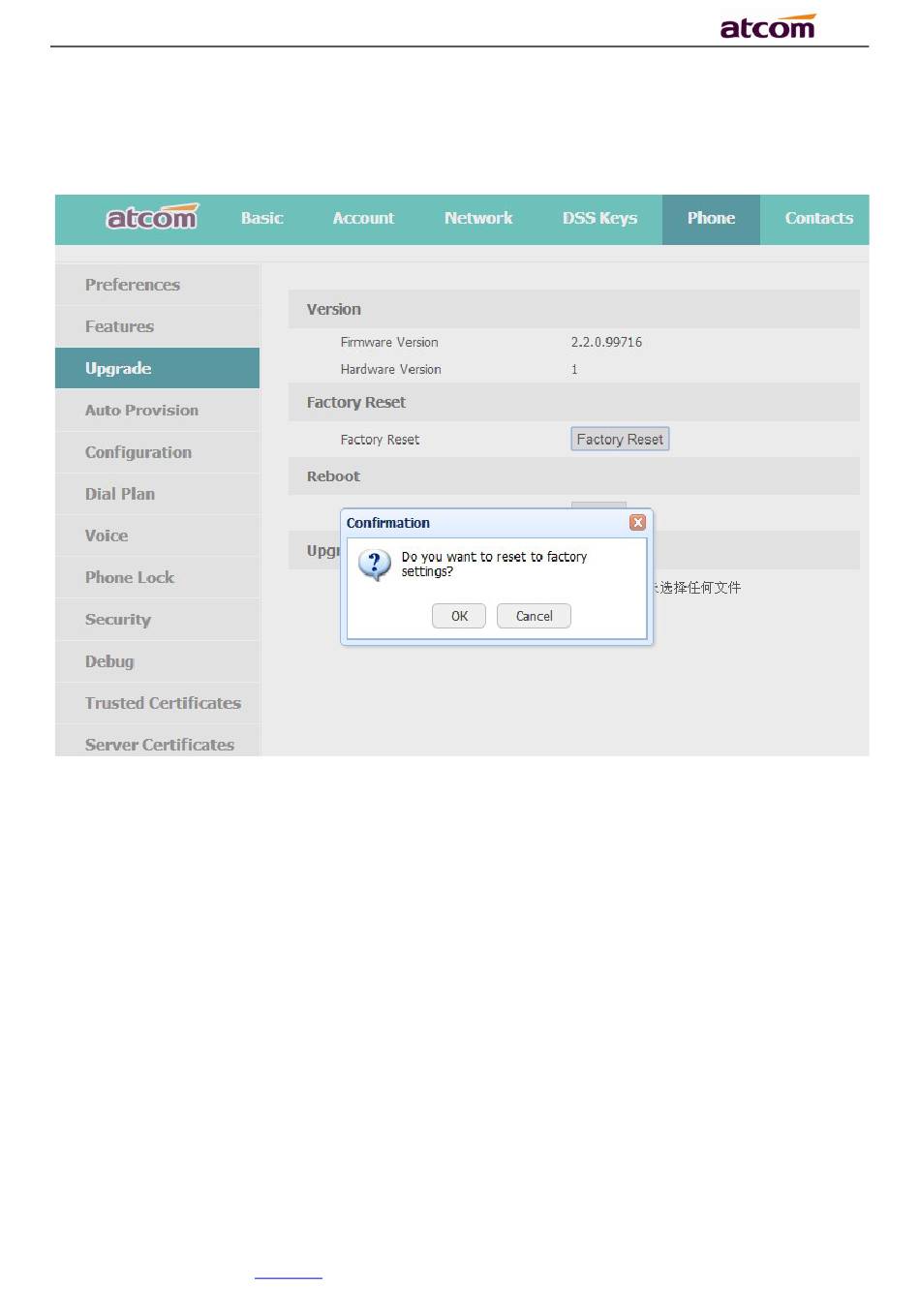This screenshot has height=1316, width=920.
Task: Select the Phone tab
Action: [711, 219]
